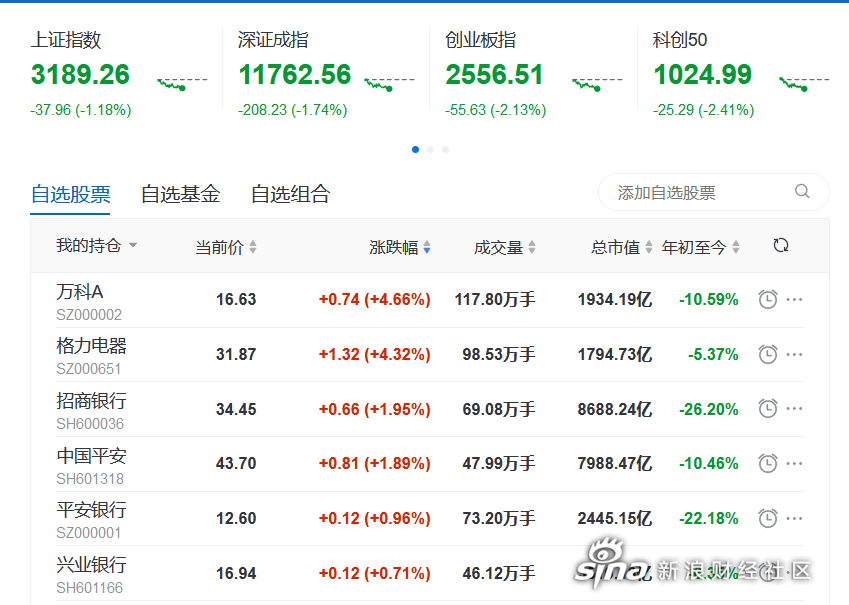The width and height of the screenshot is (849, 605).
Task: Sort by 涨跌幅 column arrows
Action: tap(427, 247)
